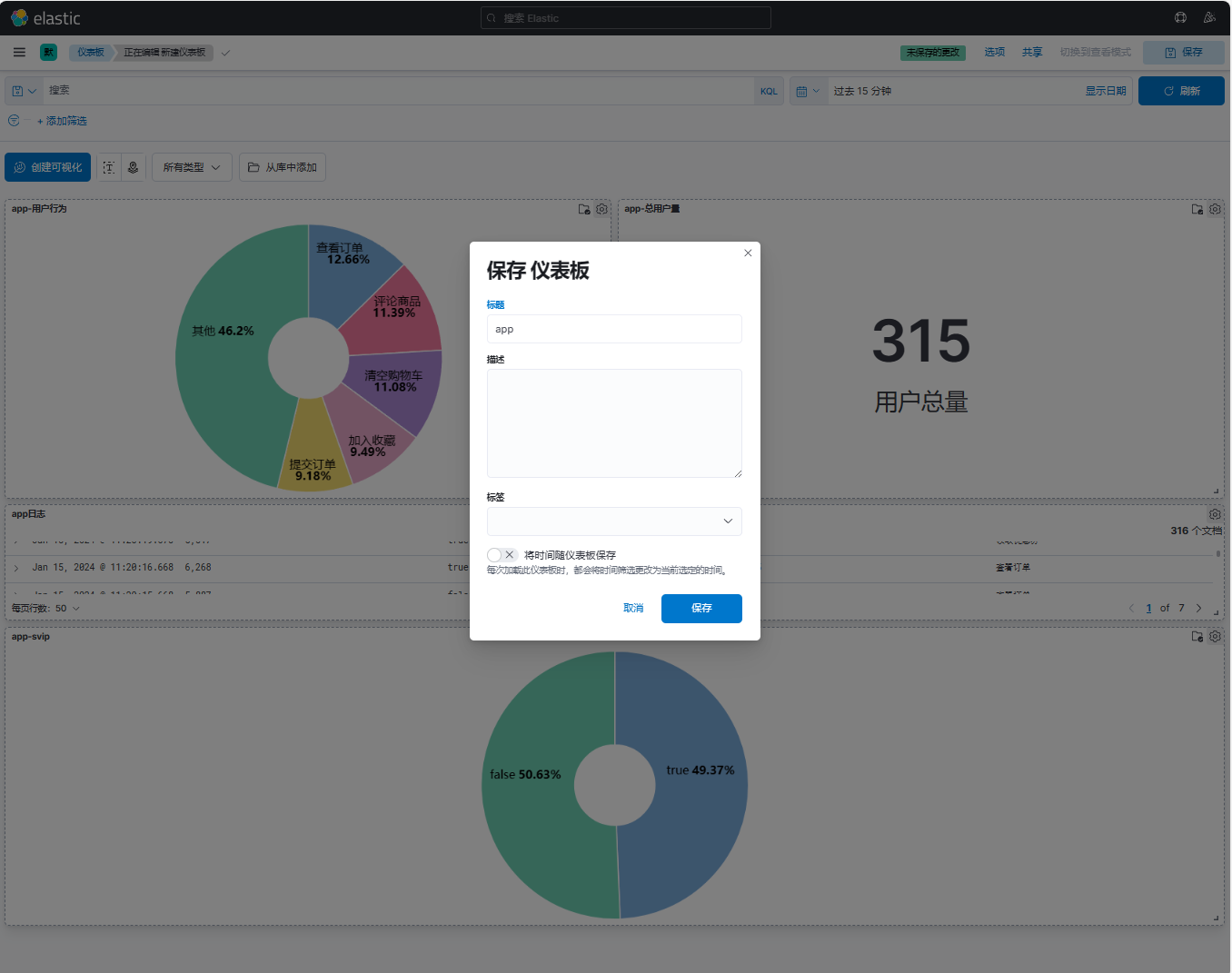
Task: Expand the 标签 combo box dropdown
Action: [x=727, y=521]
